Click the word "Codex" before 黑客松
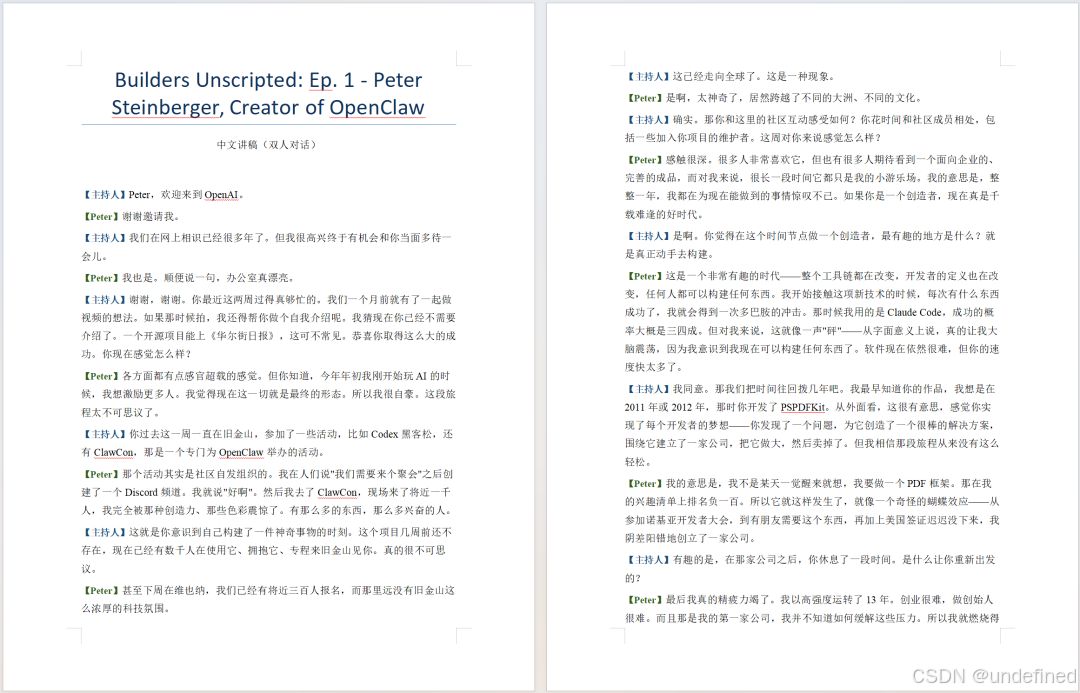The image size is (1080, 693). click(384, 434)
